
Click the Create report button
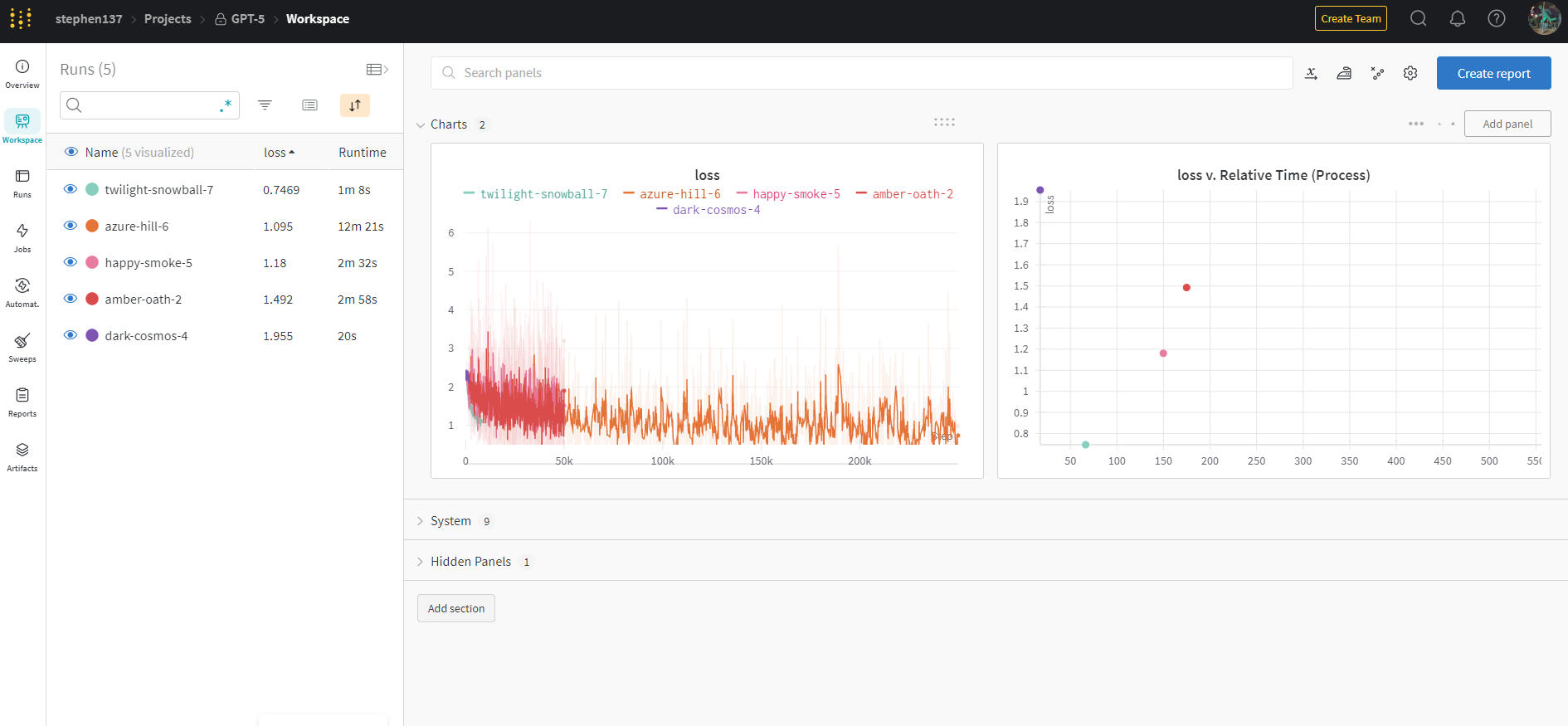click(1493, 73)
